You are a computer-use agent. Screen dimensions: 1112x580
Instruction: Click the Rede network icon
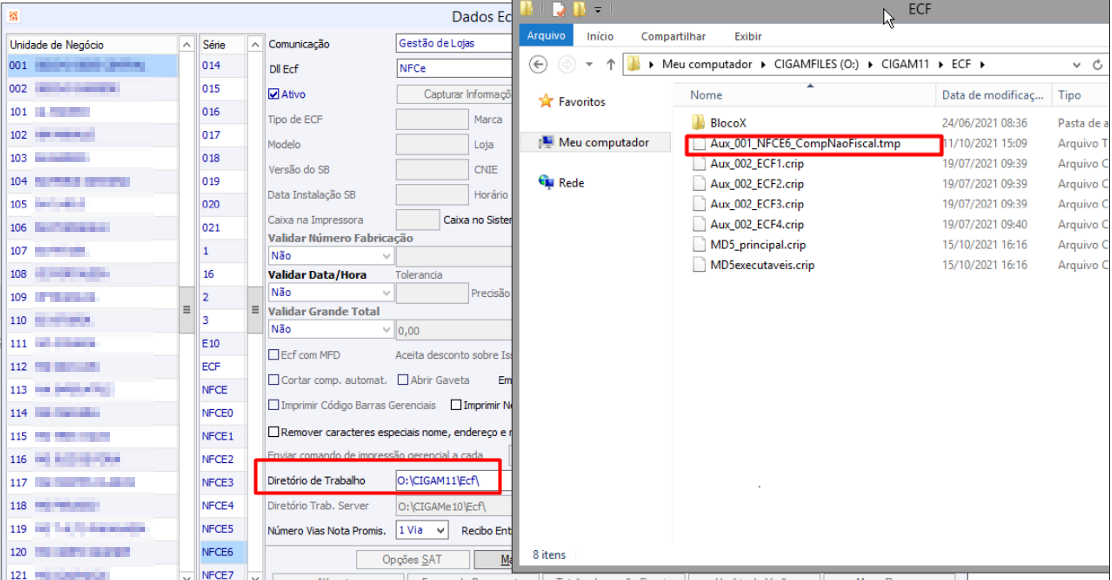tap(545, 182)
